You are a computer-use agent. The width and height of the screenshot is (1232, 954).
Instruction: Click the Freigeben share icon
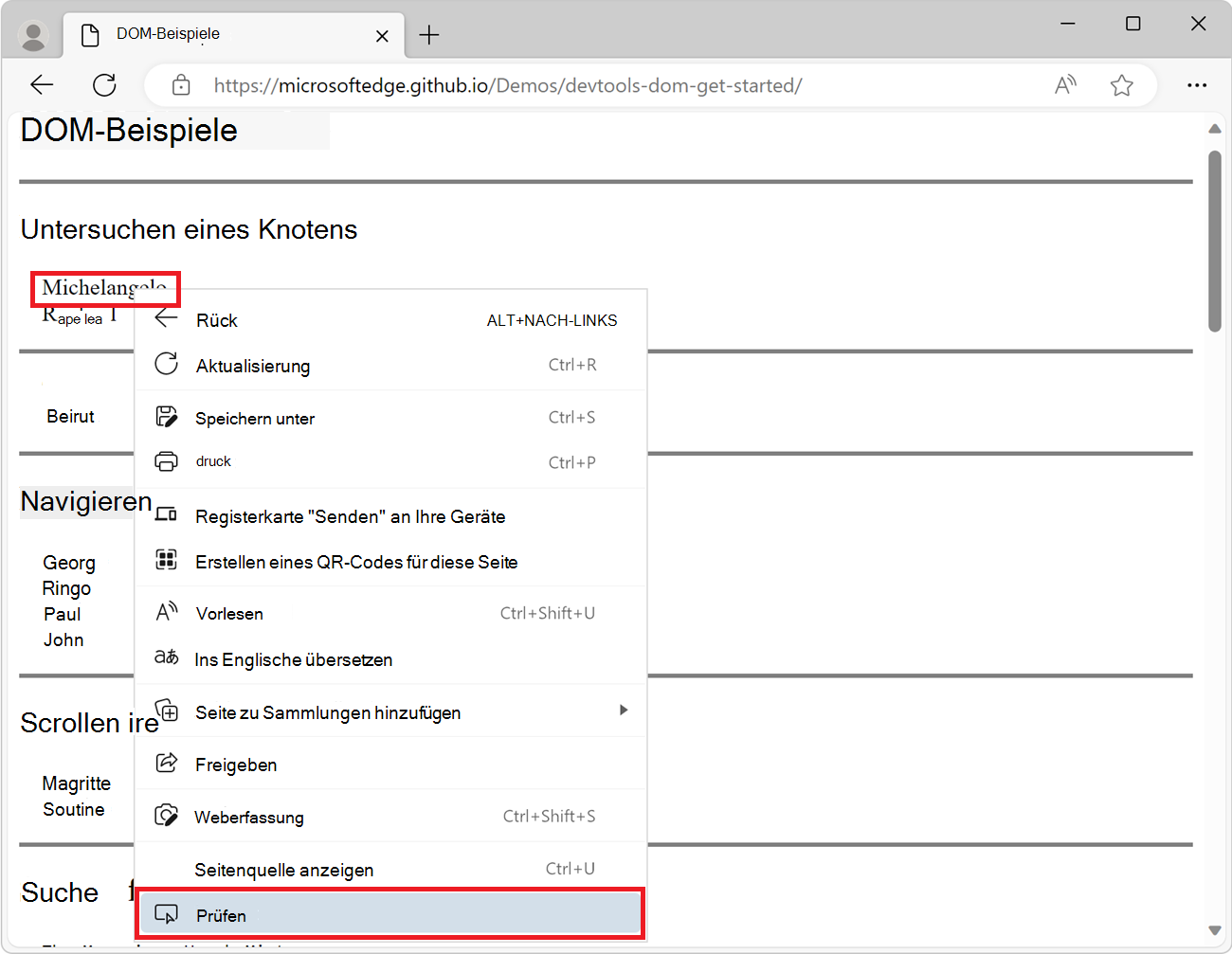pos(167,763)
